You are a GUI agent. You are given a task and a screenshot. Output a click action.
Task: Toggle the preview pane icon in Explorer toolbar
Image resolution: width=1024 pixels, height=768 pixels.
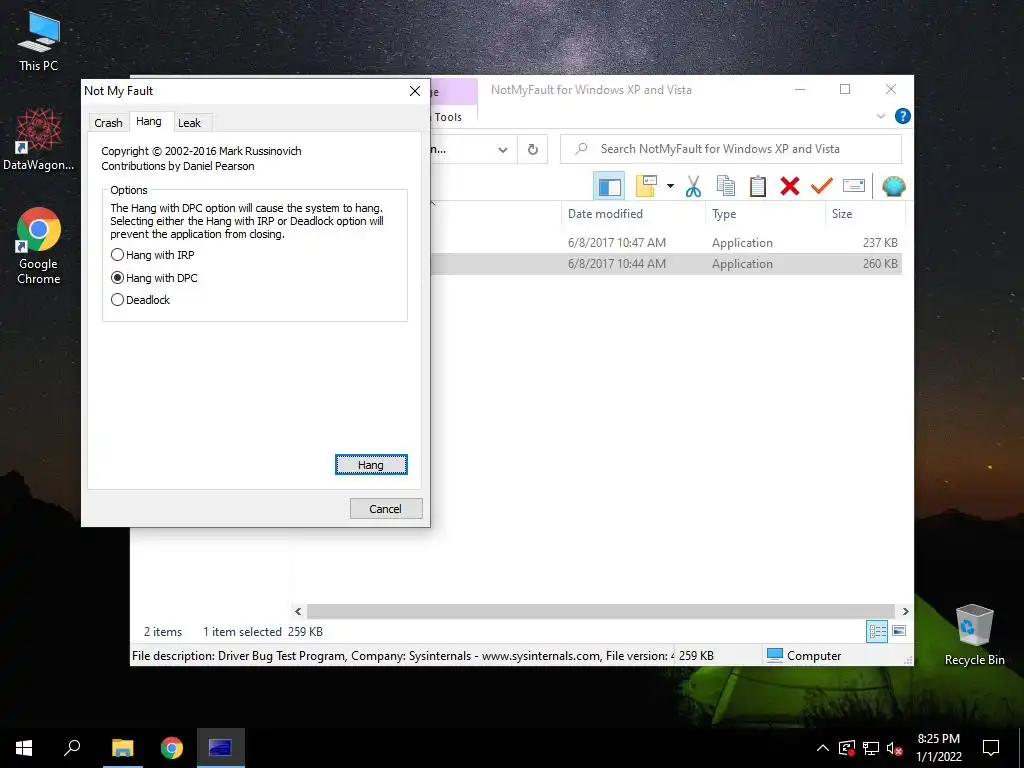pos(609,187)
